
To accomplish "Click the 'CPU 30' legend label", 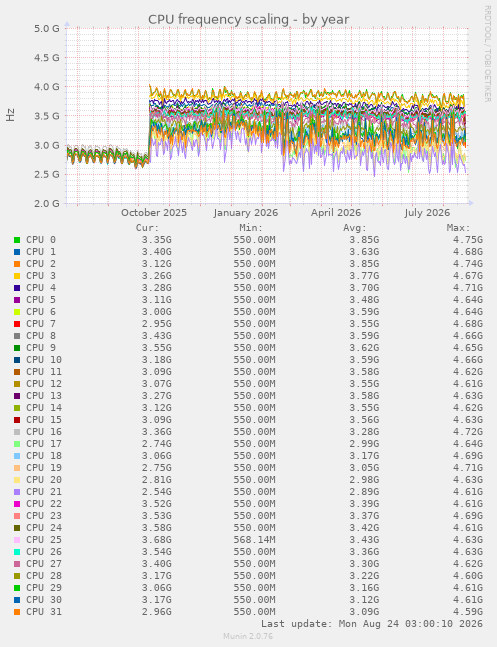I will [44, 599].
